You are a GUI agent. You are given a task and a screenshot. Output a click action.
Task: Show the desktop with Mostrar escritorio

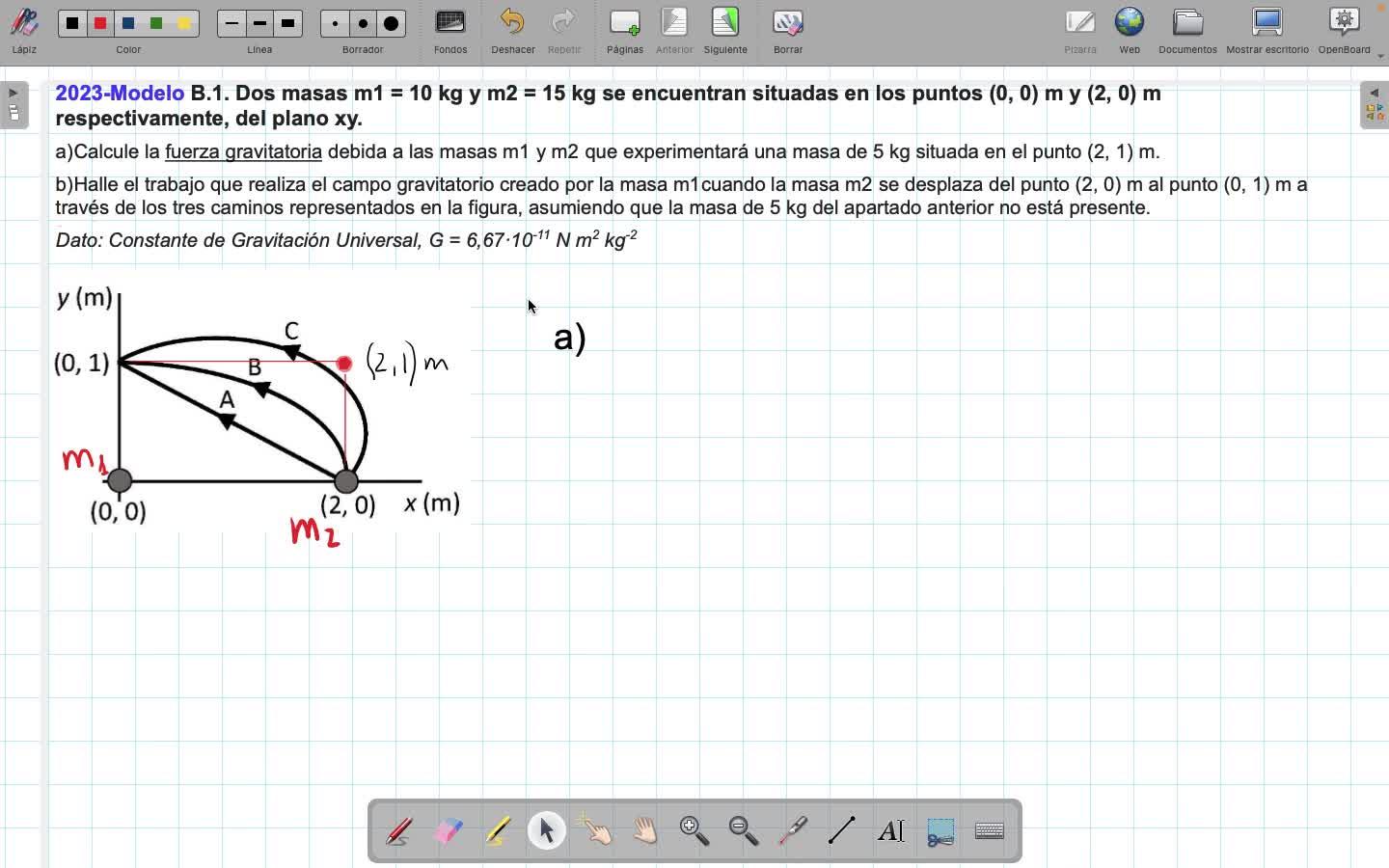click(x=1267, y=30)
